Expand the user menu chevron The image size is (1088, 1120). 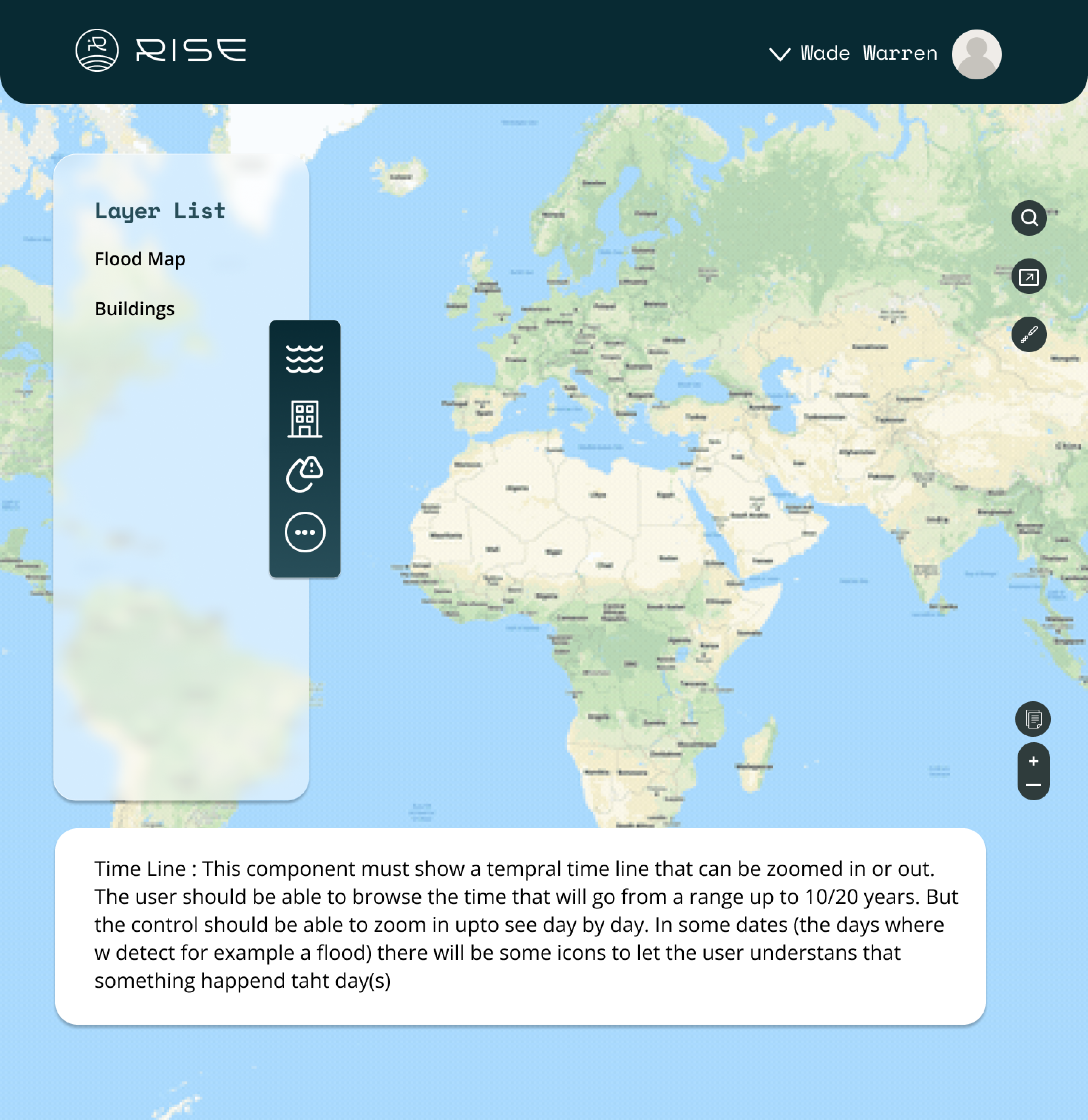779,54
